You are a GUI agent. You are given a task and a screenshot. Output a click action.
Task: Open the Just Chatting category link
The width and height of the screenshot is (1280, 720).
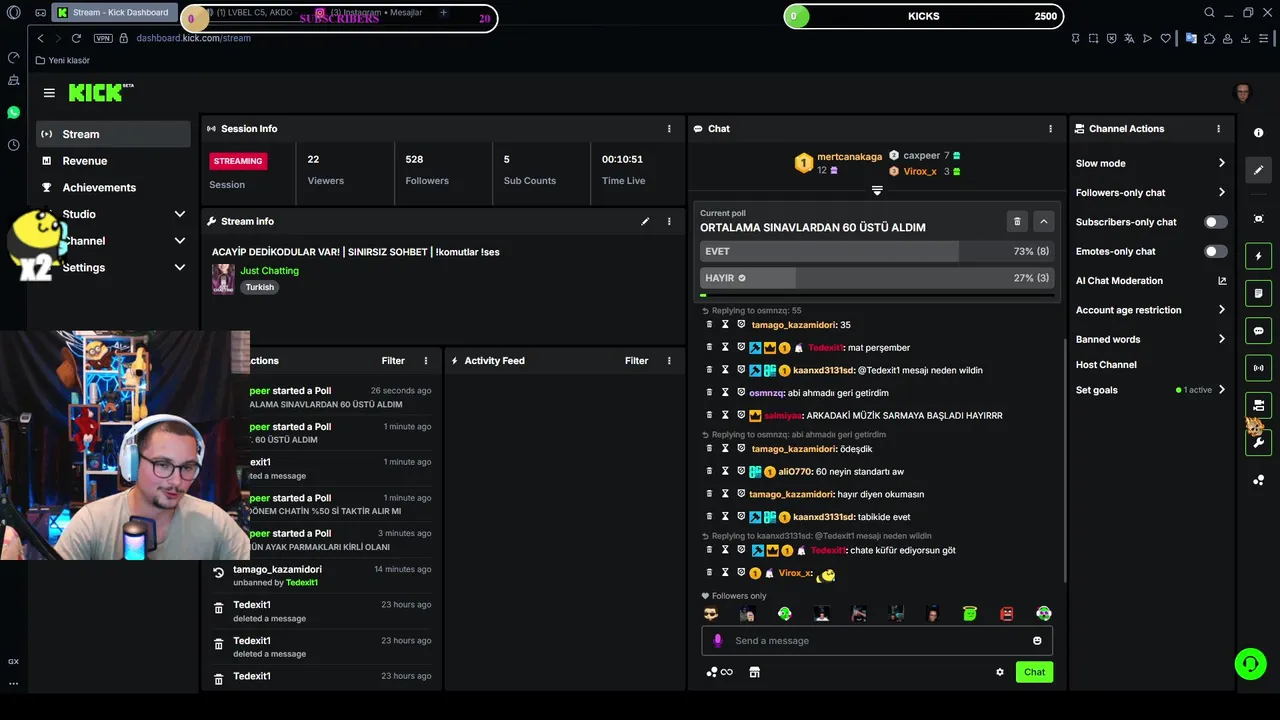click(x=269, y=271)
